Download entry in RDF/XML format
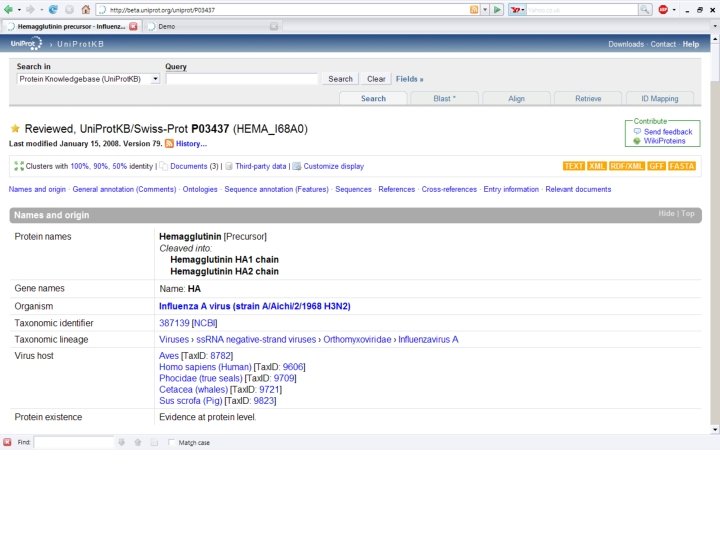The image size is (720, 540). (627, 166)
